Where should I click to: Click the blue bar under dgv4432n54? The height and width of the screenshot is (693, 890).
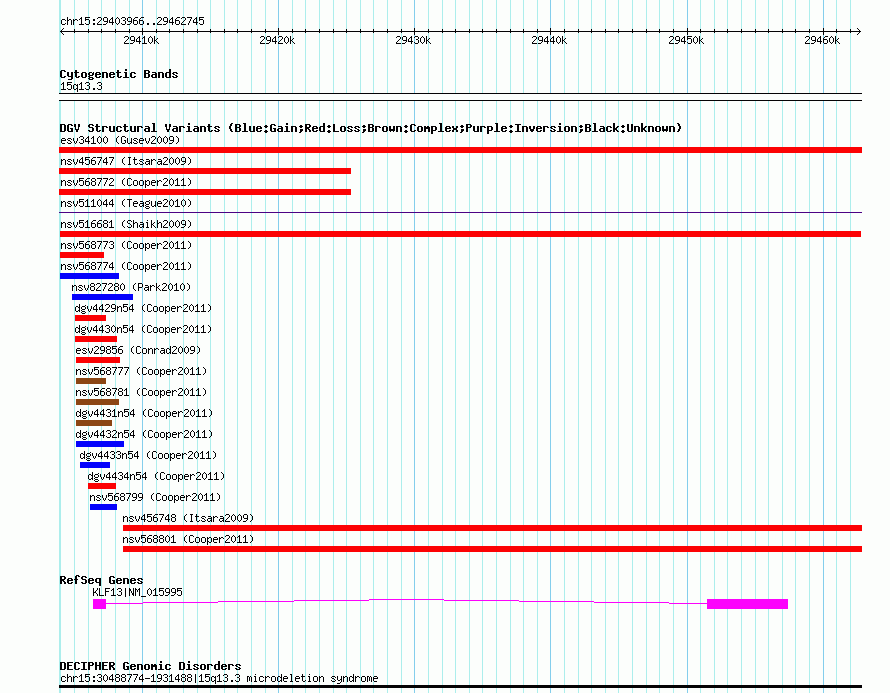click(100, 444)
